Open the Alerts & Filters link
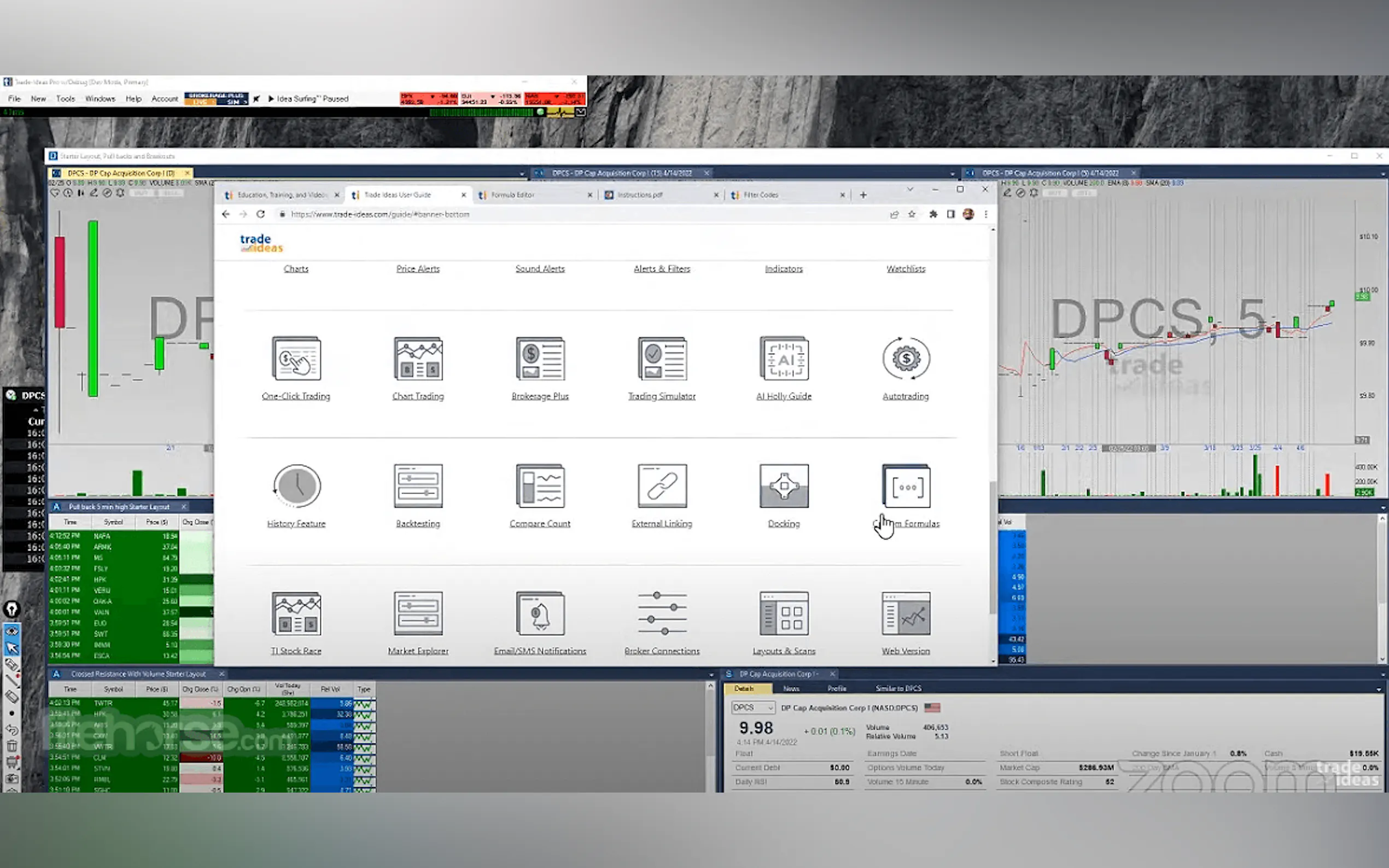The height and width of the screenshot is (868, 1389). click(x=662, y=269)
